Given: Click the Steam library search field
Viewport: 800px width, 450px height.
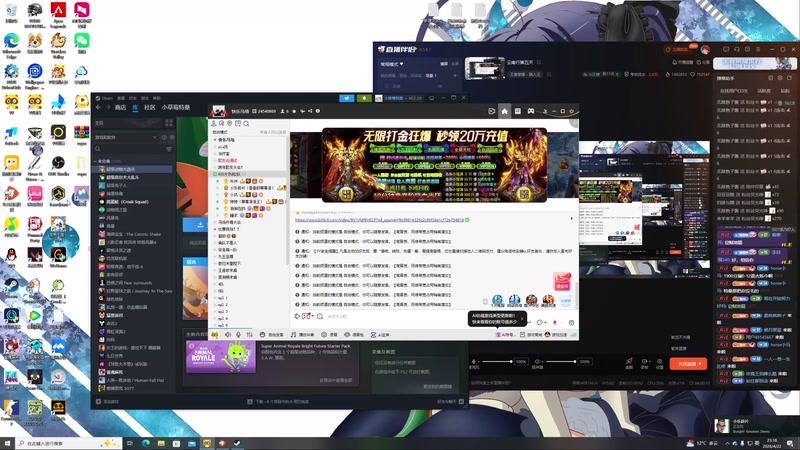Looking at the screenshot, I should click(x=129, y=149).
